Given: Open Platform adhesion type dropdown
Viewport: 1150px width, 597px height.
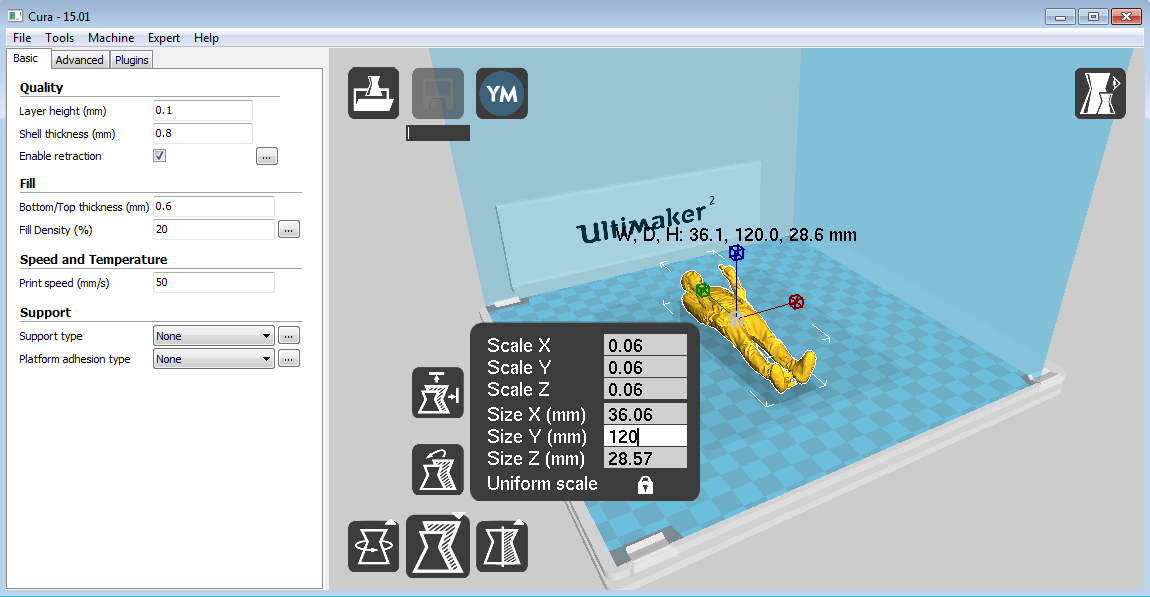Looking at the screenshot, I should click(213, 359).
